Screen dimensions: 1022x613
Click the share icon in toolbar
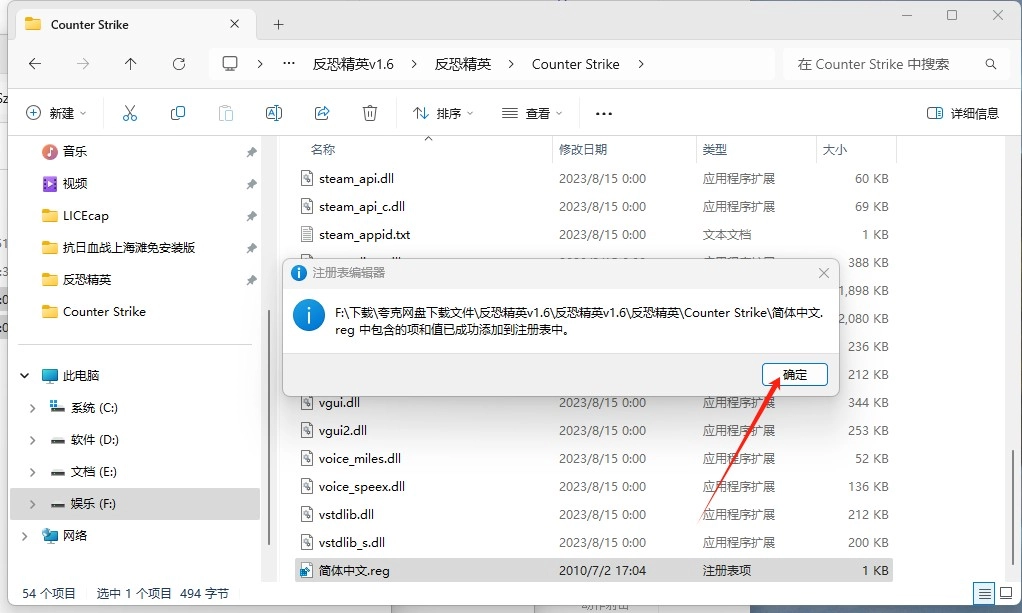(322, 113)
